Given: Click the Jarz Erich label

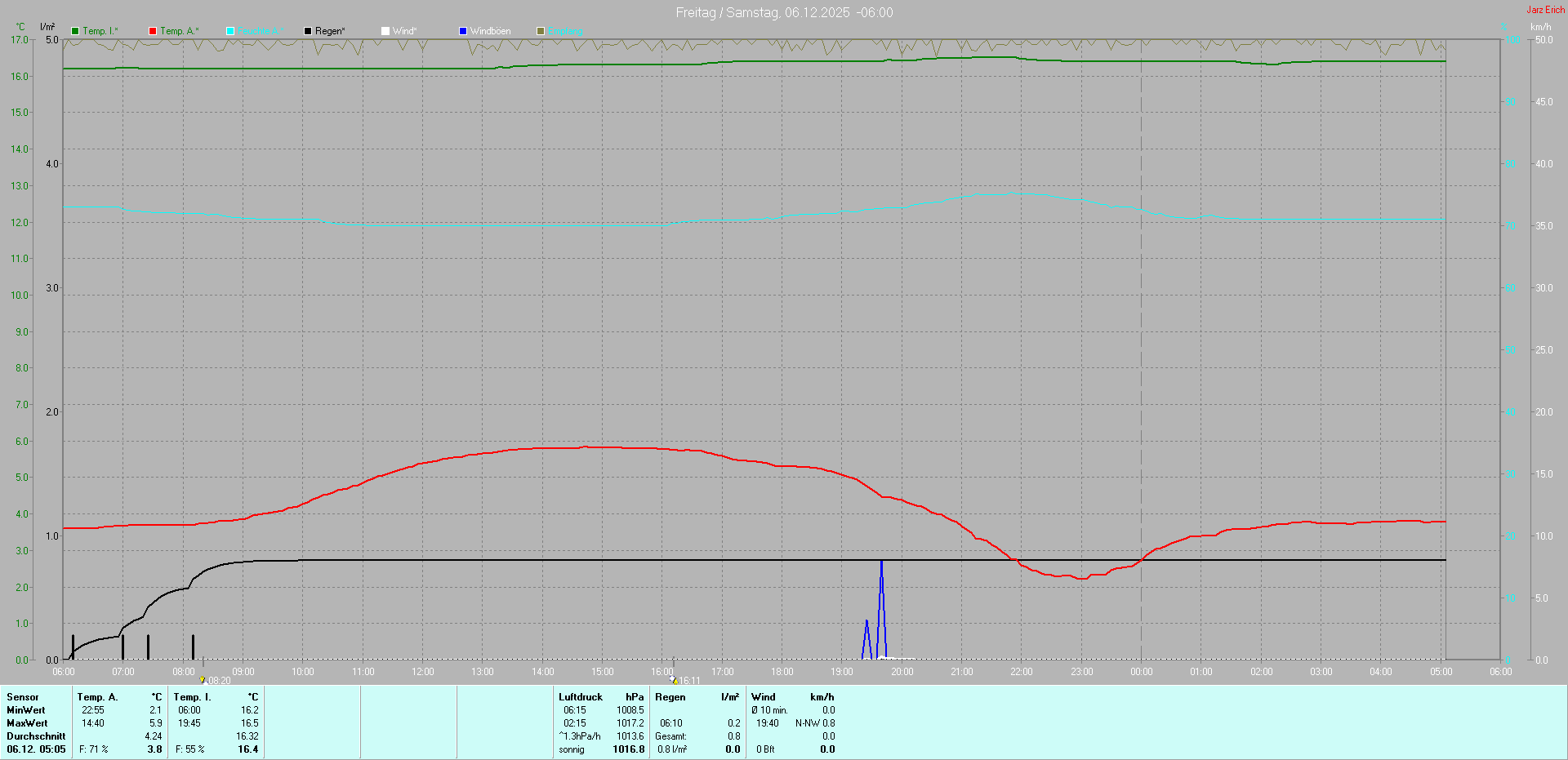Looking at the screenshot, I should [x=1545, y=10].
